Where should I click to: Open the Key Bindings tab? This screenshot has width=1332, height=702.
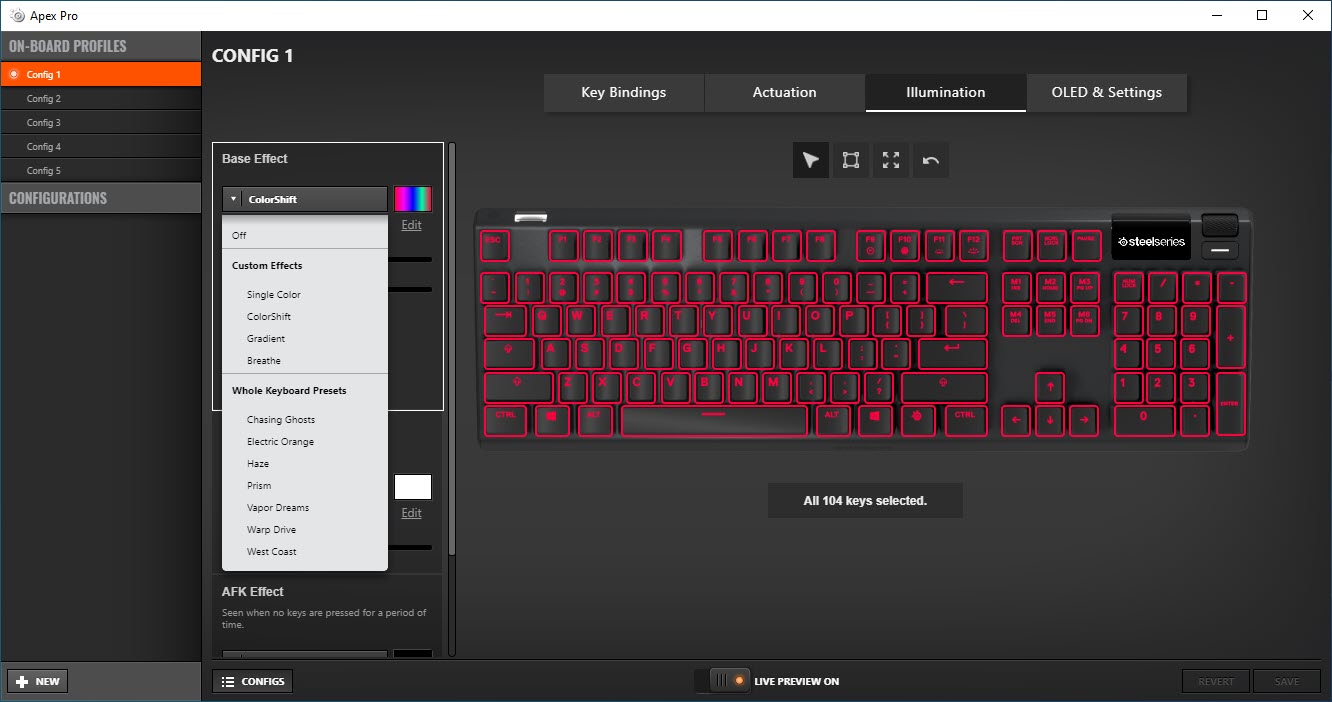click(624, 92)
